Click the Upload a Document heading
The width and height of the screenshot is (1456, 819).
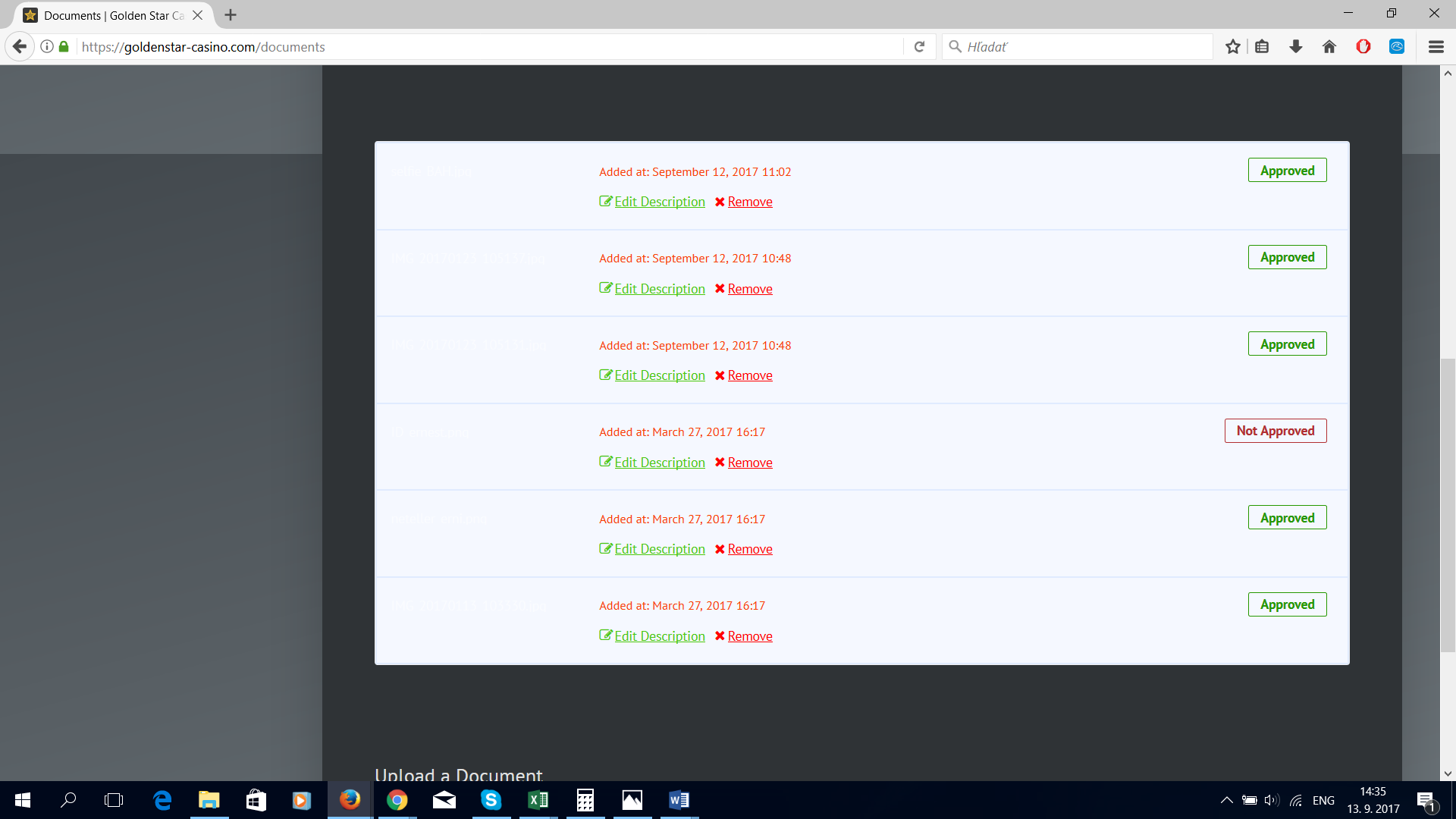point(459,774)
